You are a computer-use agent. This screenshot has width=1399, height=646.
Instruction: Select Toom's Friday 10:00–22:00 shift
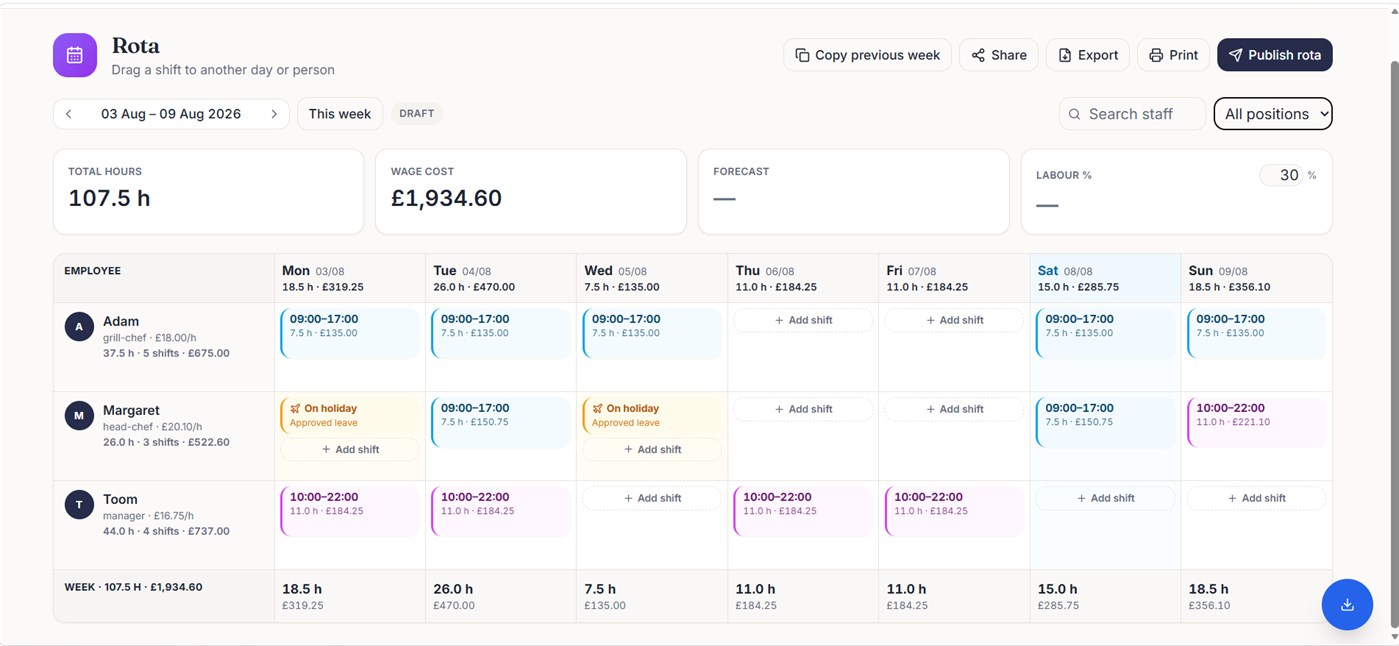tap(954, 511)
